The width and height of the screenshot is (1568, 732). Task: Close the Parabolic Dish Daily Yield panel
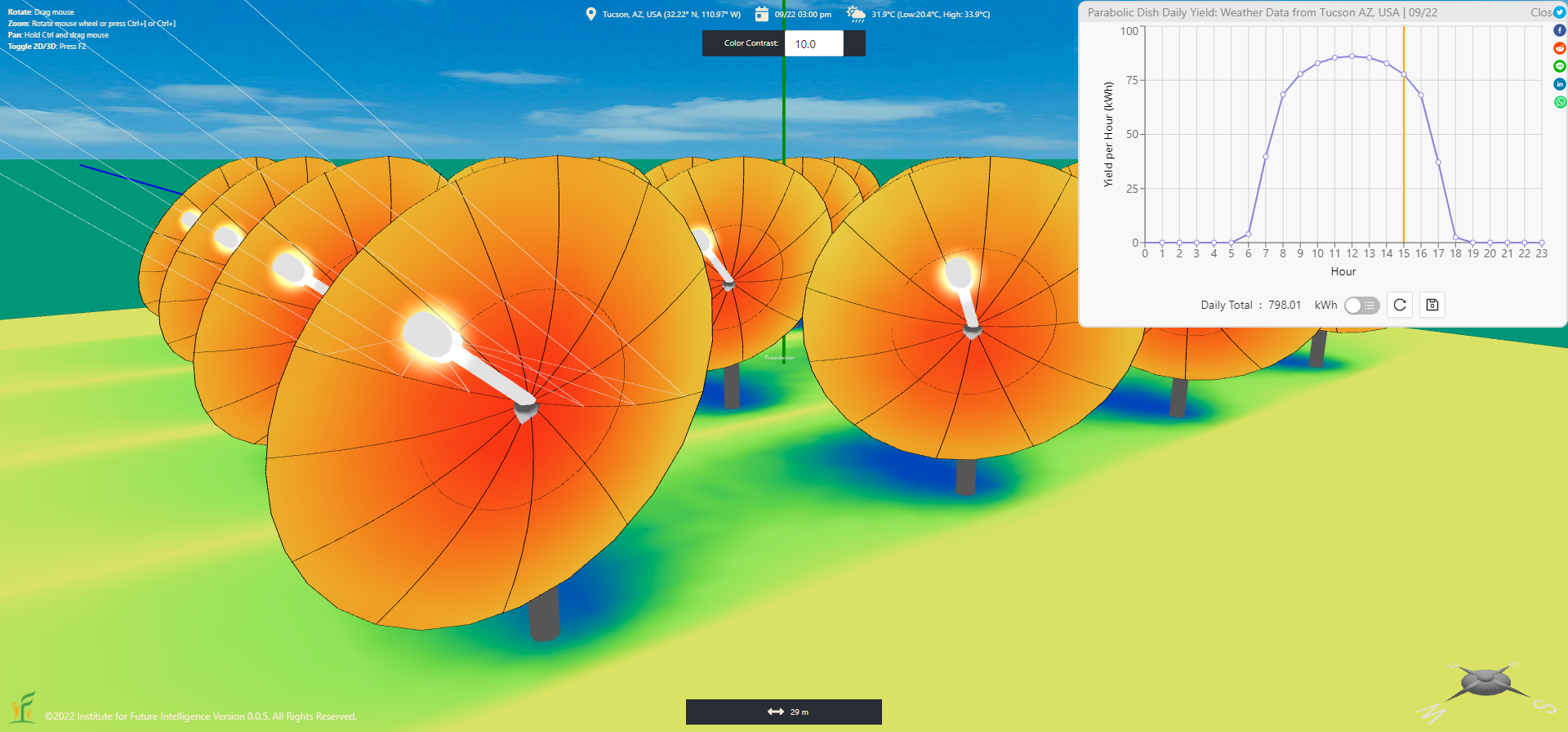[1540, 12]
